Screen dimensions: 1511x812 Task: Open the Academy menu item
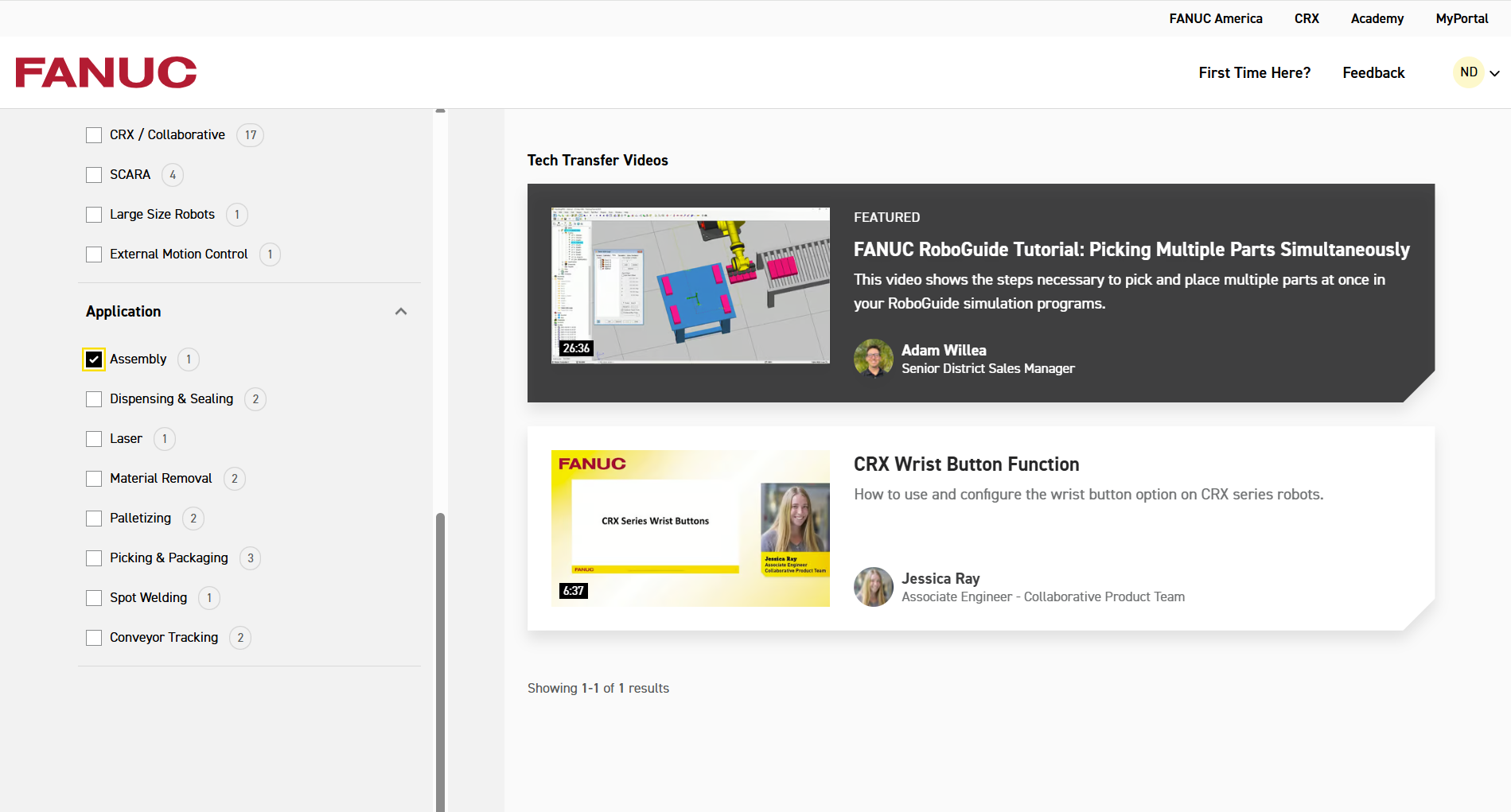coord(1377,18)
